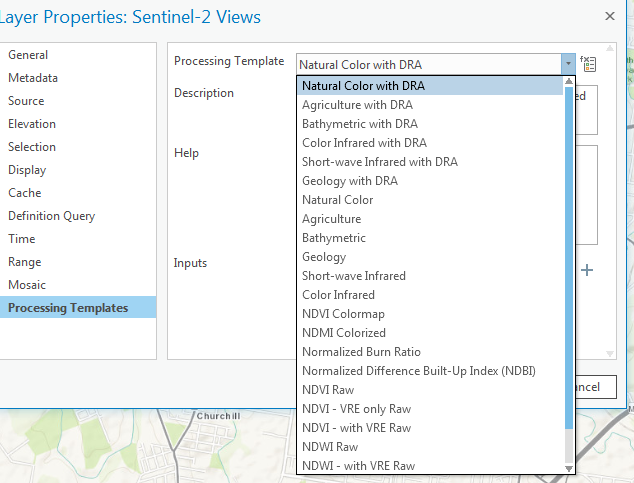Select the Processing Templates page

(x=78, y=307)
